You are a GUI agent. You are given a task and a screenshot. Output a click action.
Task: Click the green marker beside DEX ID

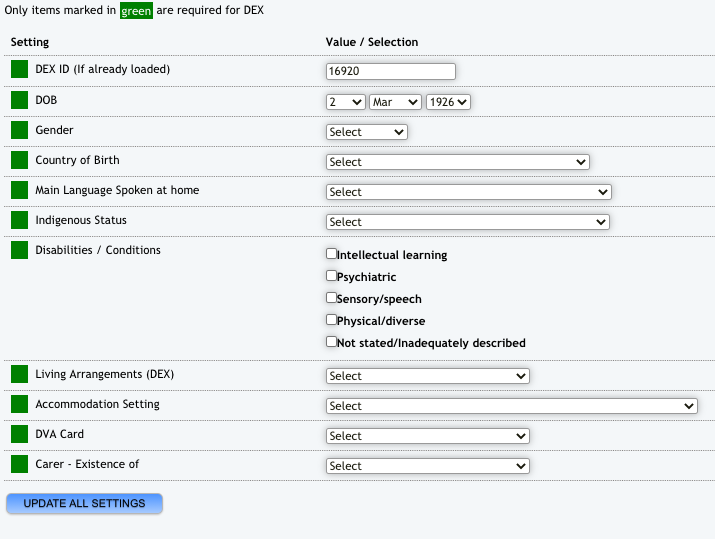pos(19,70)
